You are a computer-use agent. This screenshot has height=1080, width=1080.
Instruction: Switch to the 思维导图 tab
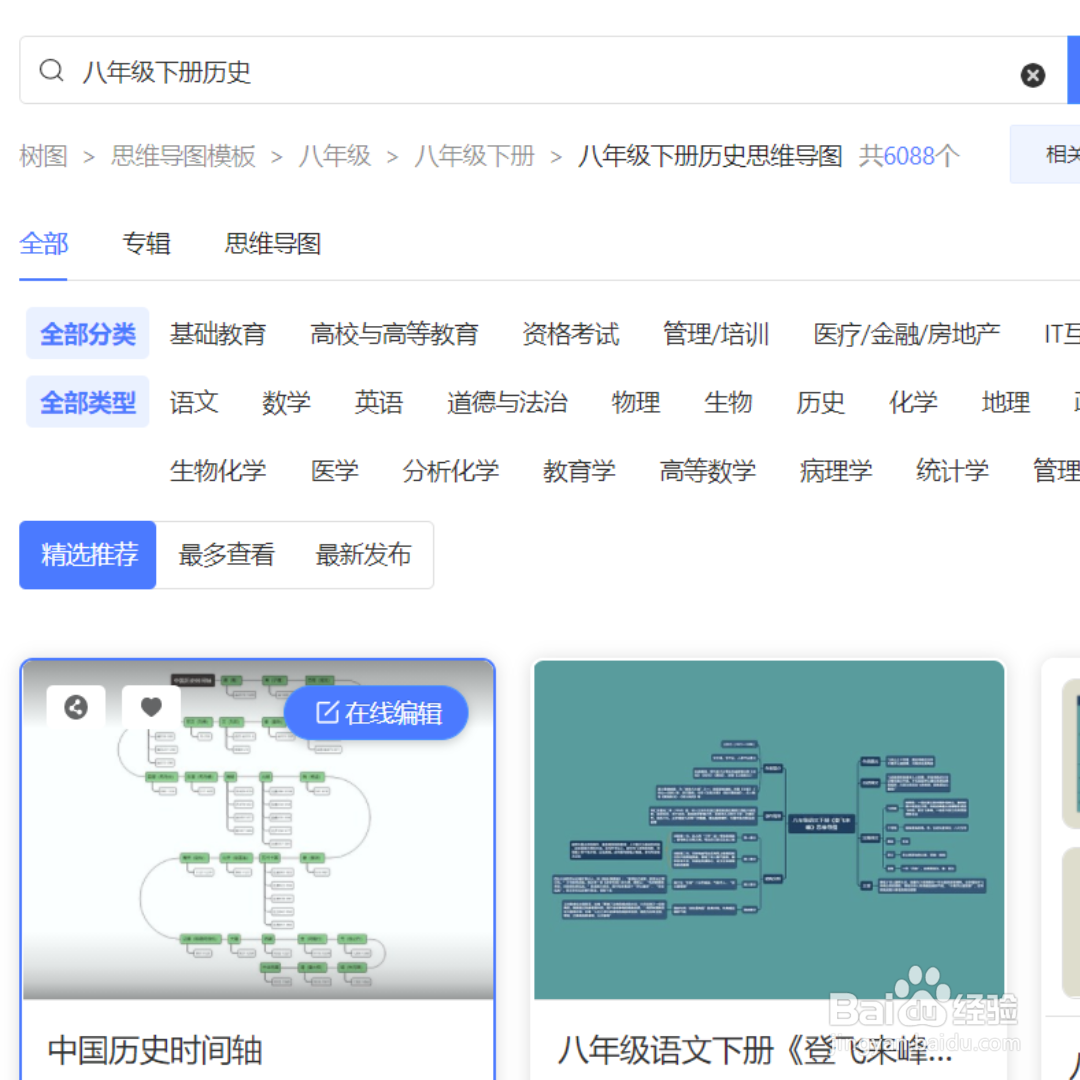tap(273, 244)
